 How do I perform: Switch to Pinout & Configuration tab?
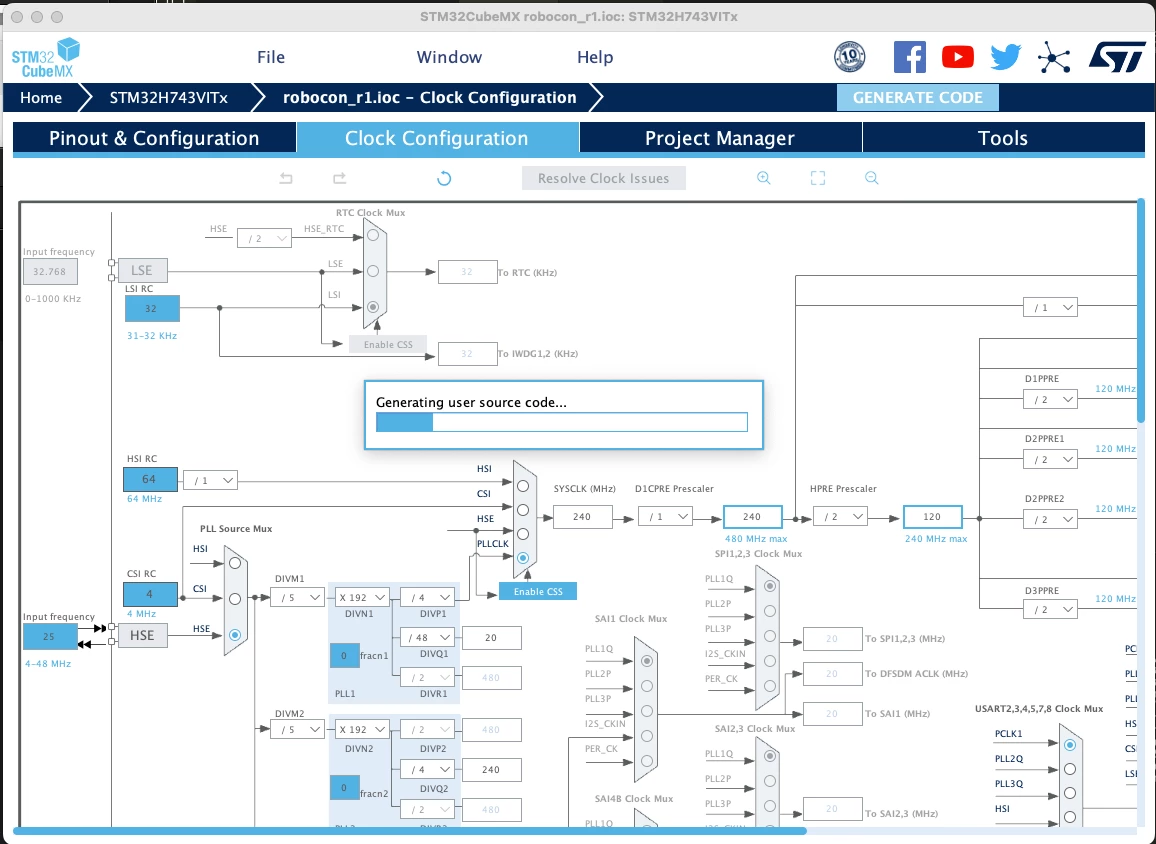point(154,139)
